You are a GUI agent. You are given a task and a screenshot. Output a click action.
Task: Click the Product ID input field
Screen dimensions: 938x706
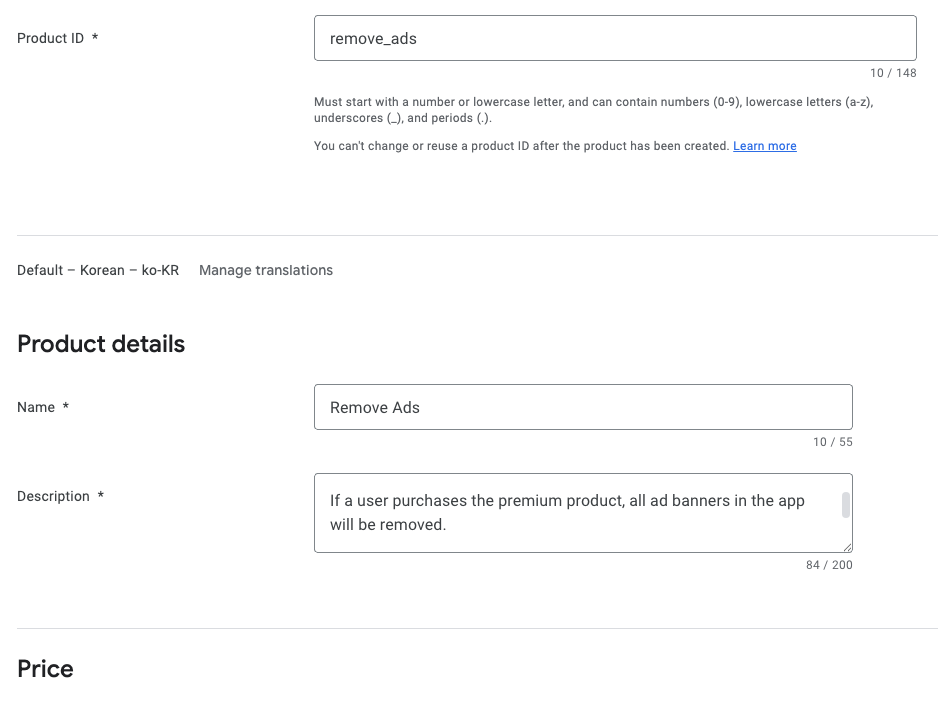tap(614, 38)
